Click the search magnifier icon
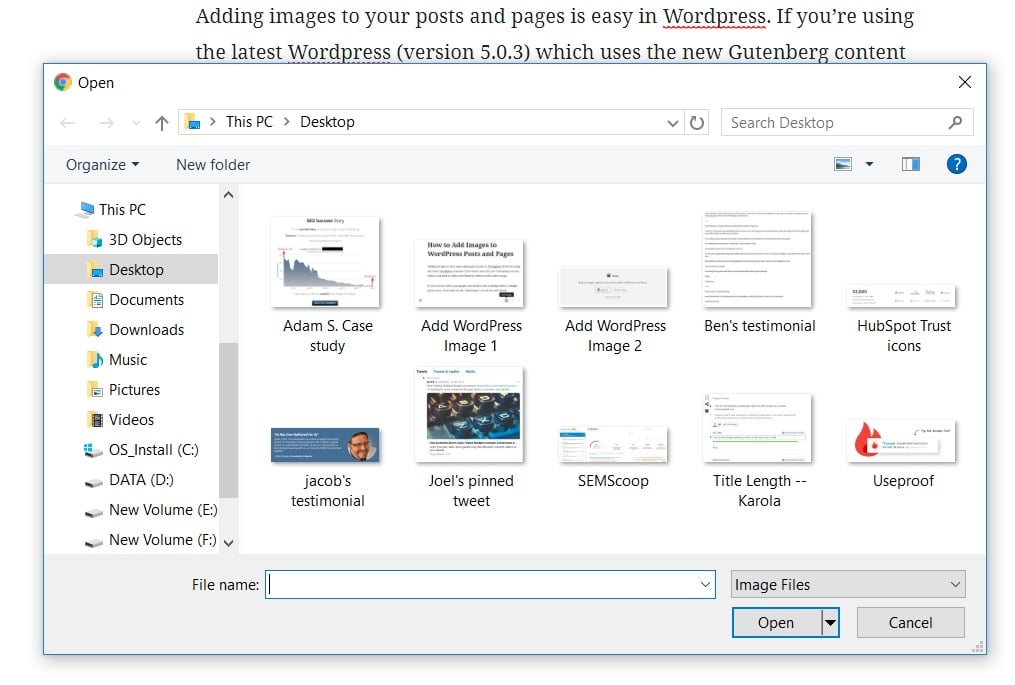The image size is (1015, 685). [955, 122]
